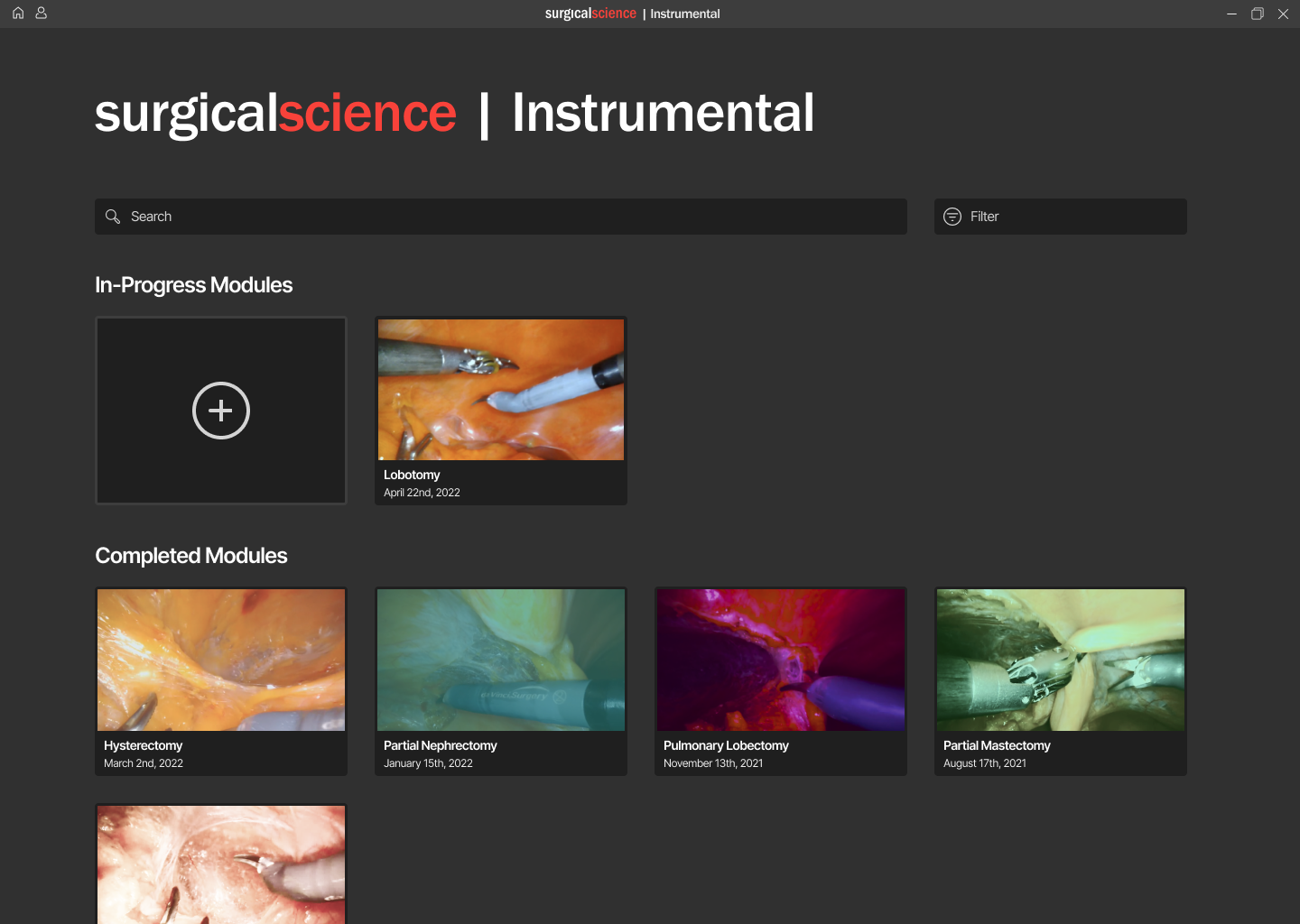This screenshot has height=924, width=1300.
Task: Open the partially visible bottom module thumbnail
Action: (x=221, y=864)
